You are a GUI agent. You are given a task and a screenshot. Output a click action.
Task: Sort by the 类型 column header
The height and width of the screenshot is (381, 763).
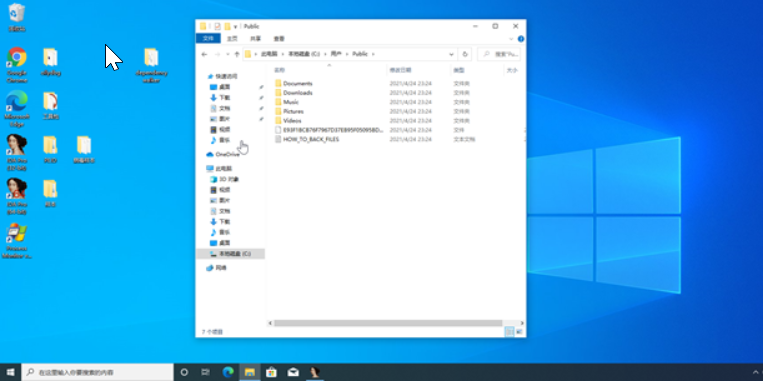point(458,71)
